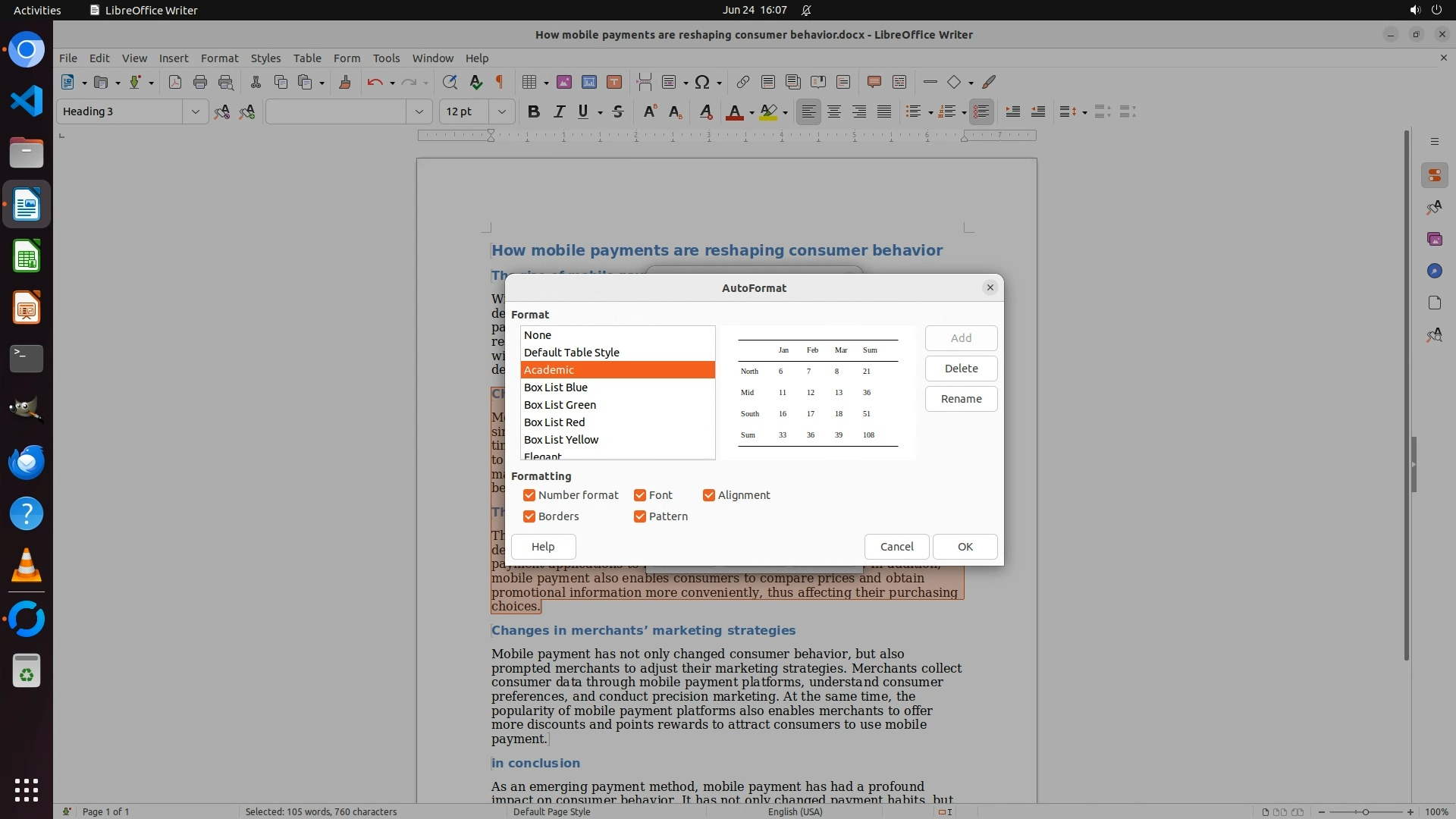Screen dimensions: 1456x819
Task: Disable the Borders checkbox
Action: (529, 516)
